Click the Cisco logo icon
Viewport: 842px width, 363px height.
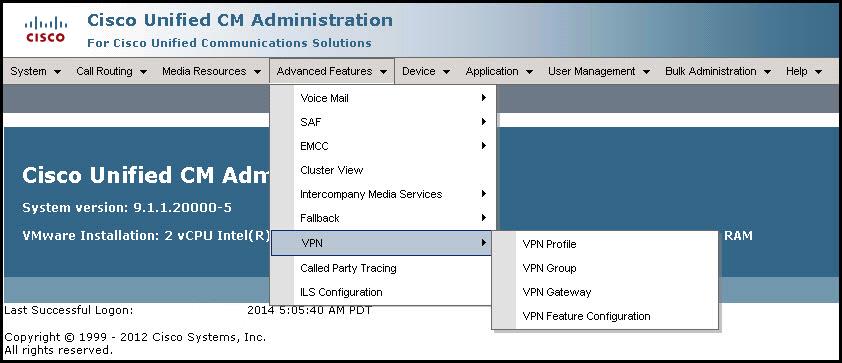point(46,30)
